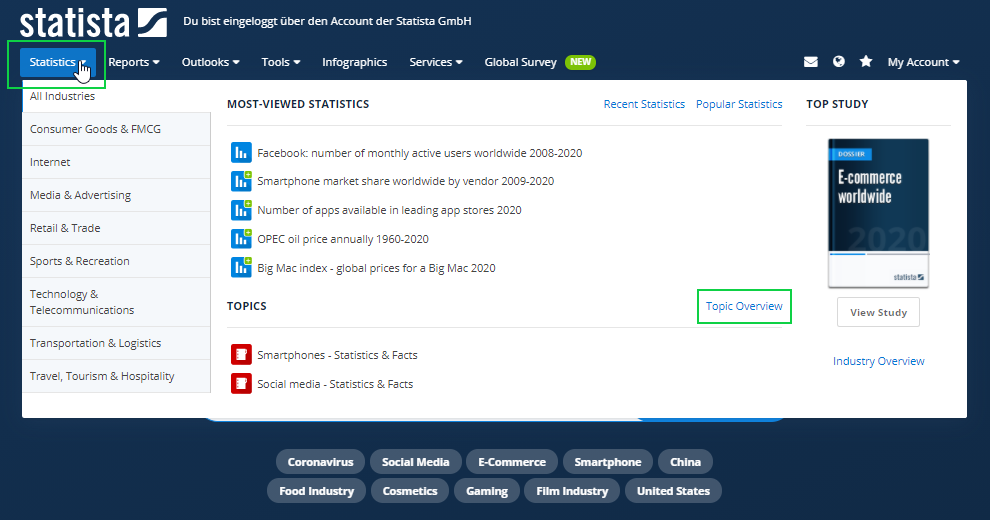This screenshot has width=990, height=520.
Task: Click chart icon beside OPEC oil price
Action: (241, 239)
